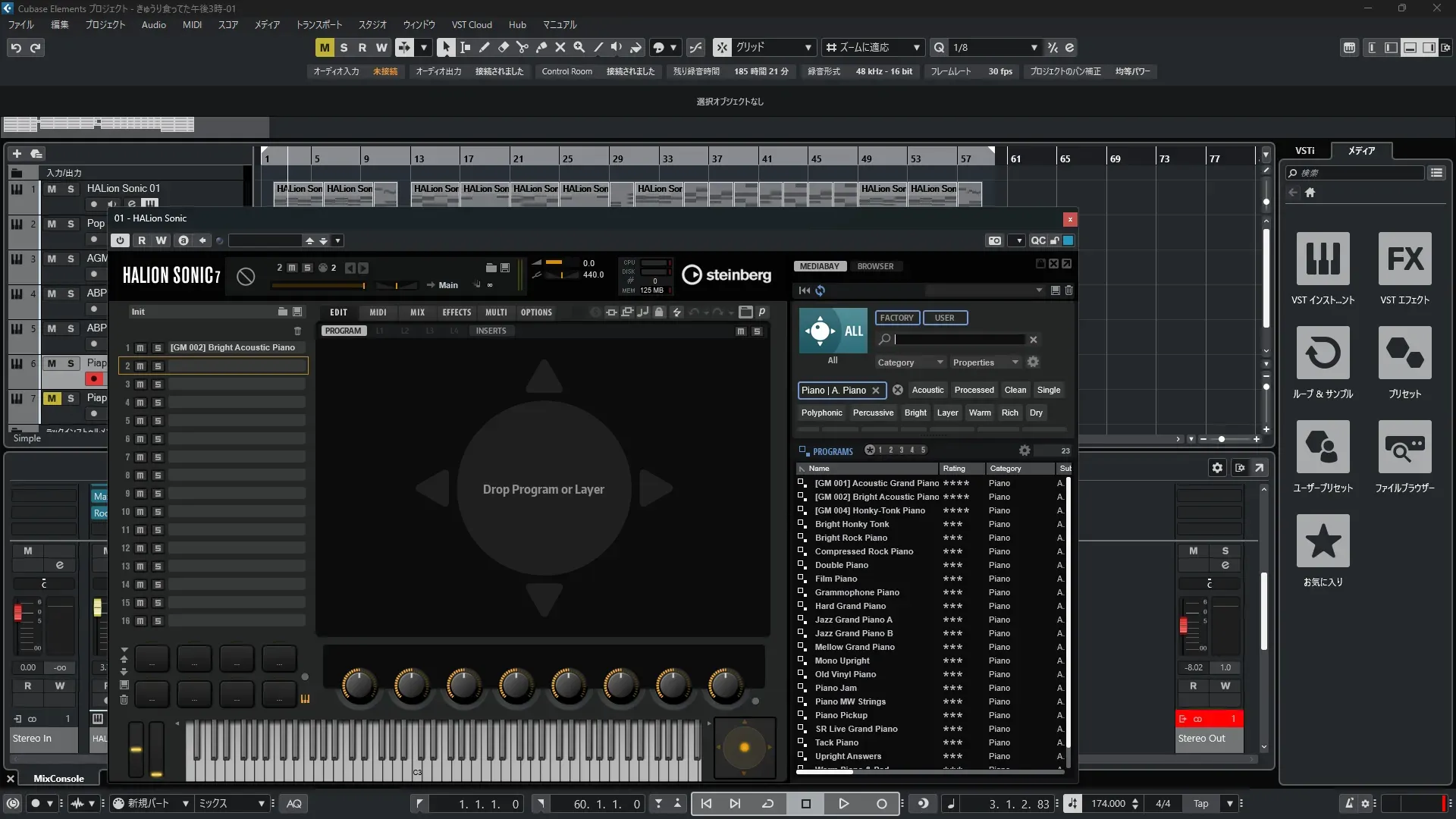Select Jazz Grand Piano A program

coord(853,620)
